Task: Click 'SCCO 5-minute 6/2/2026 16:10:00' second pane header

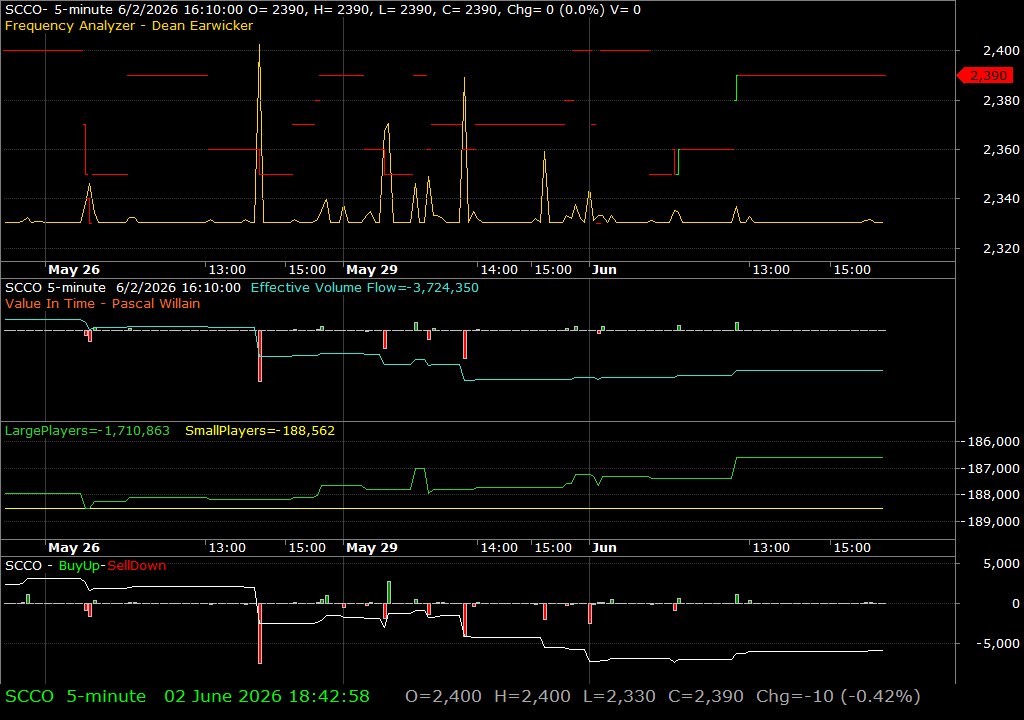Action: (x=123, y=288)
